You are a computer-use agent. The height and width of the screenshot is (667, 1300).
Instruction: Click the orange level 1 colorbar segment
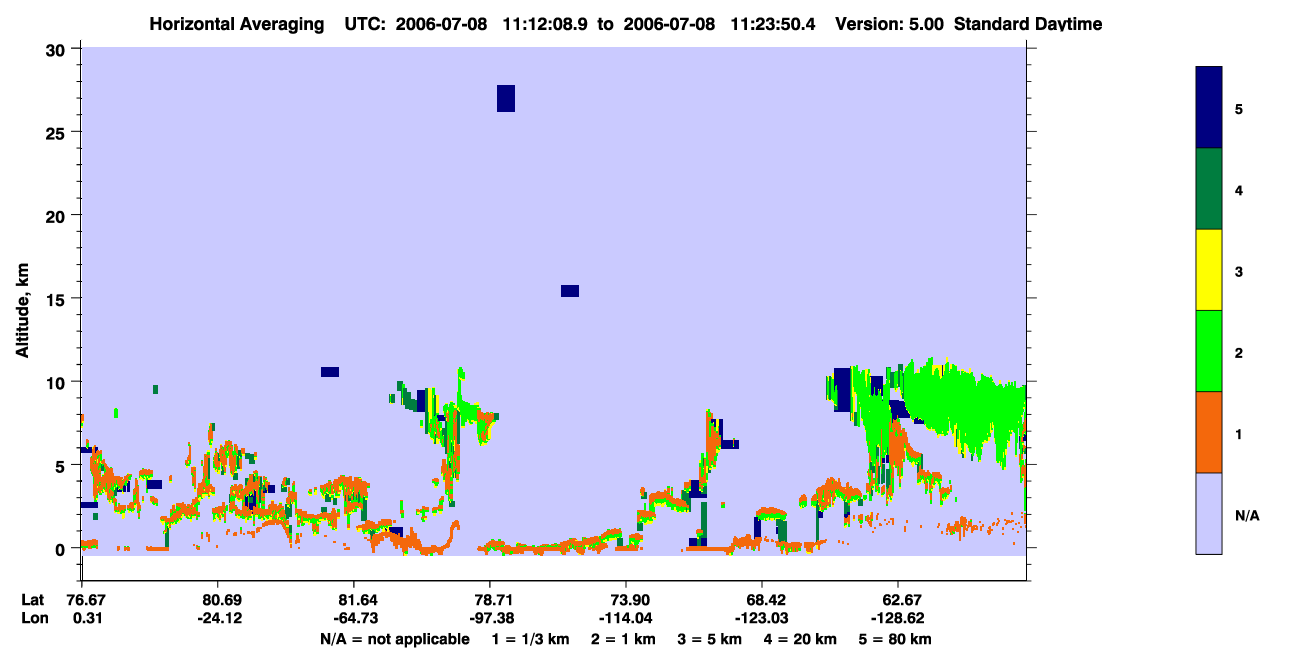pos(1209,432)
